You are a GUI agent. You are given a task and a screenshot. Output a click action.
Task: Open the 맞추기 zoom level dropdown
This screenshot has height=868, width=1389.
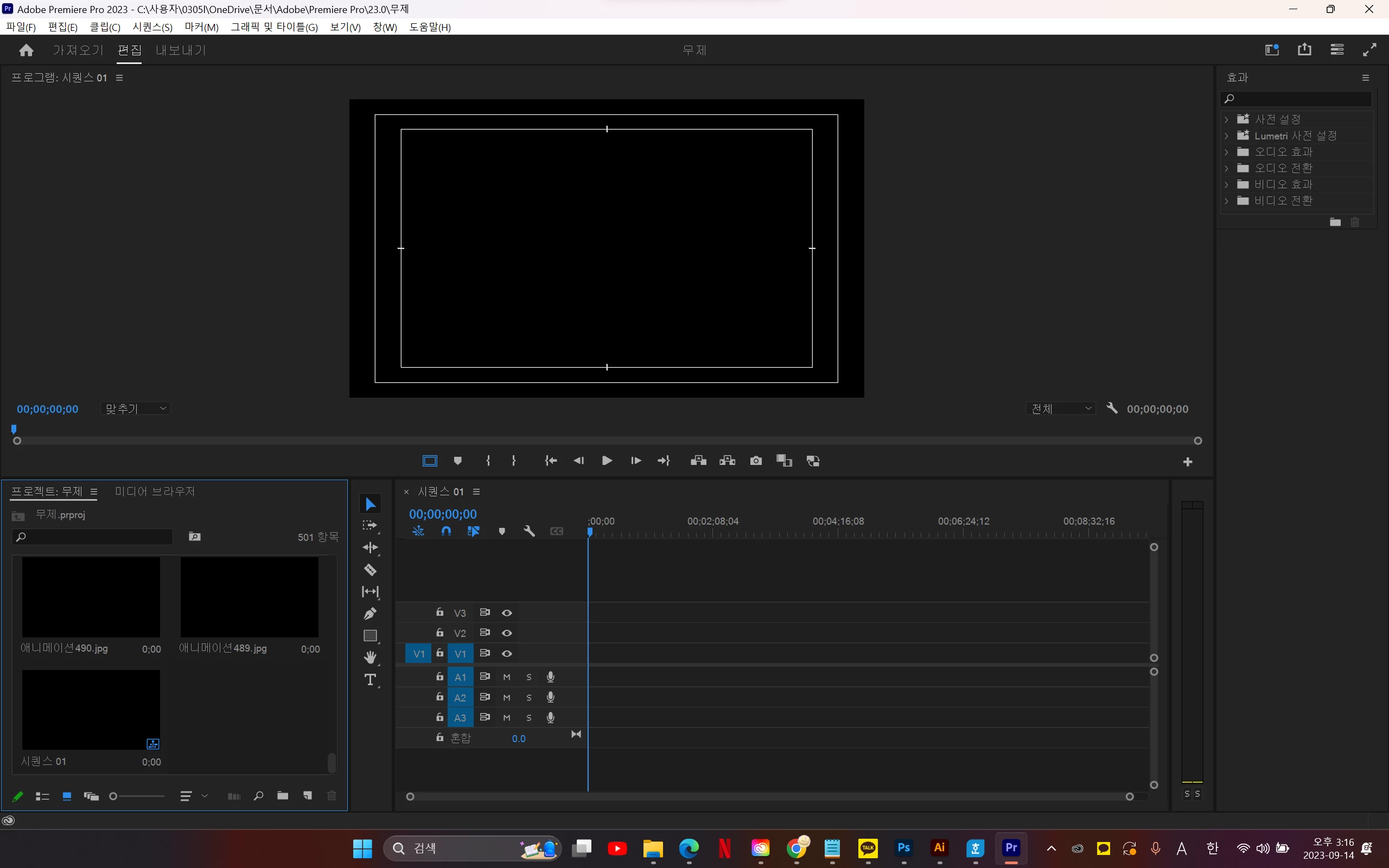[x=136, y=409]
